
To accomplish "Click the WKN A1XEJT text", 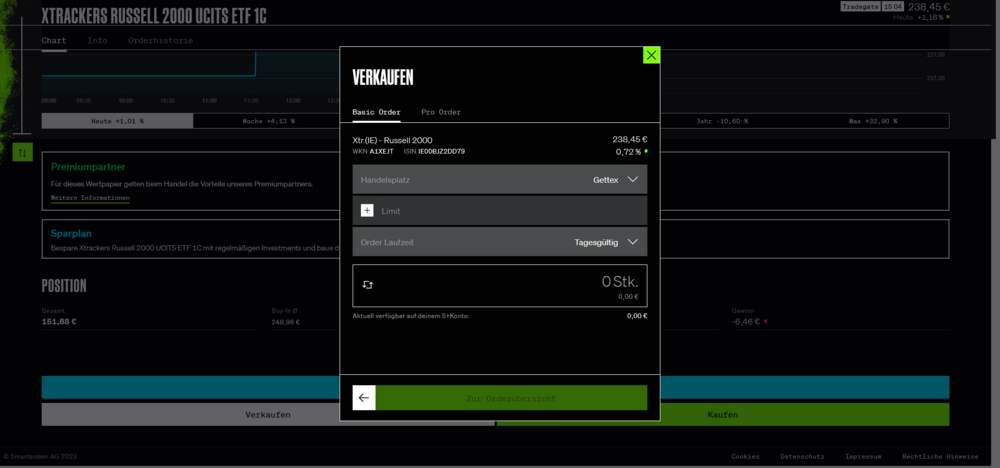I will pos(373,152).
